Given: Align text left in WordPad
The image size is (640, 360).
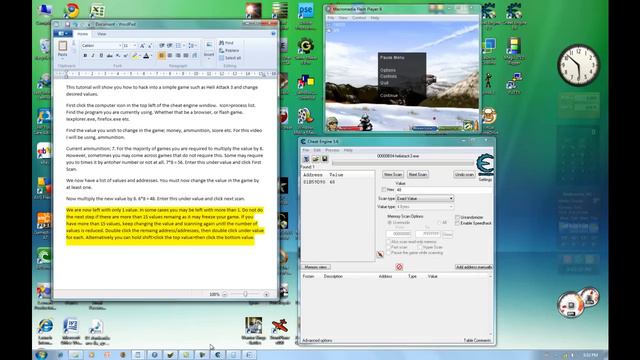Looking at the screenshot, I should 162,56.
